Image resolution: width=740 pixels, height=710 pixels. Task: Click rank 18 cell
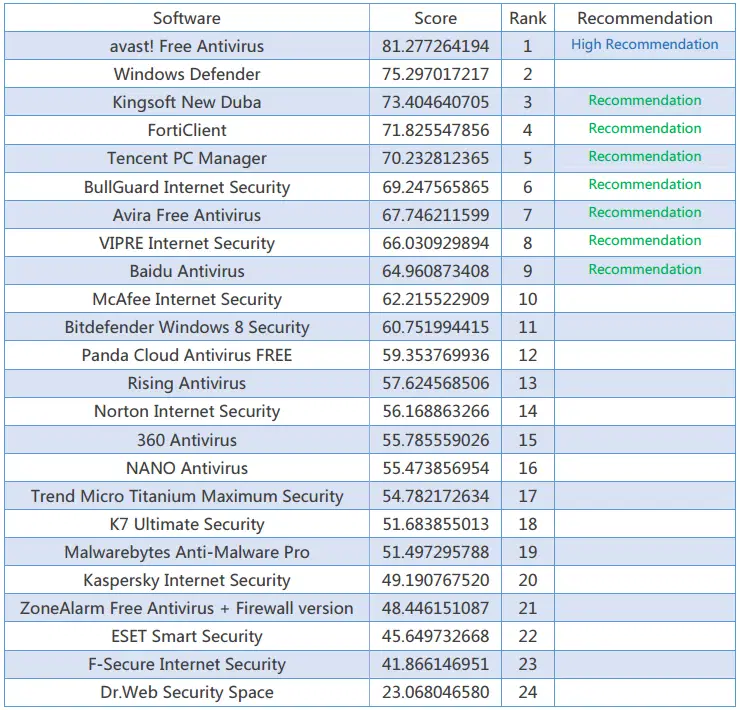[528, 524]
